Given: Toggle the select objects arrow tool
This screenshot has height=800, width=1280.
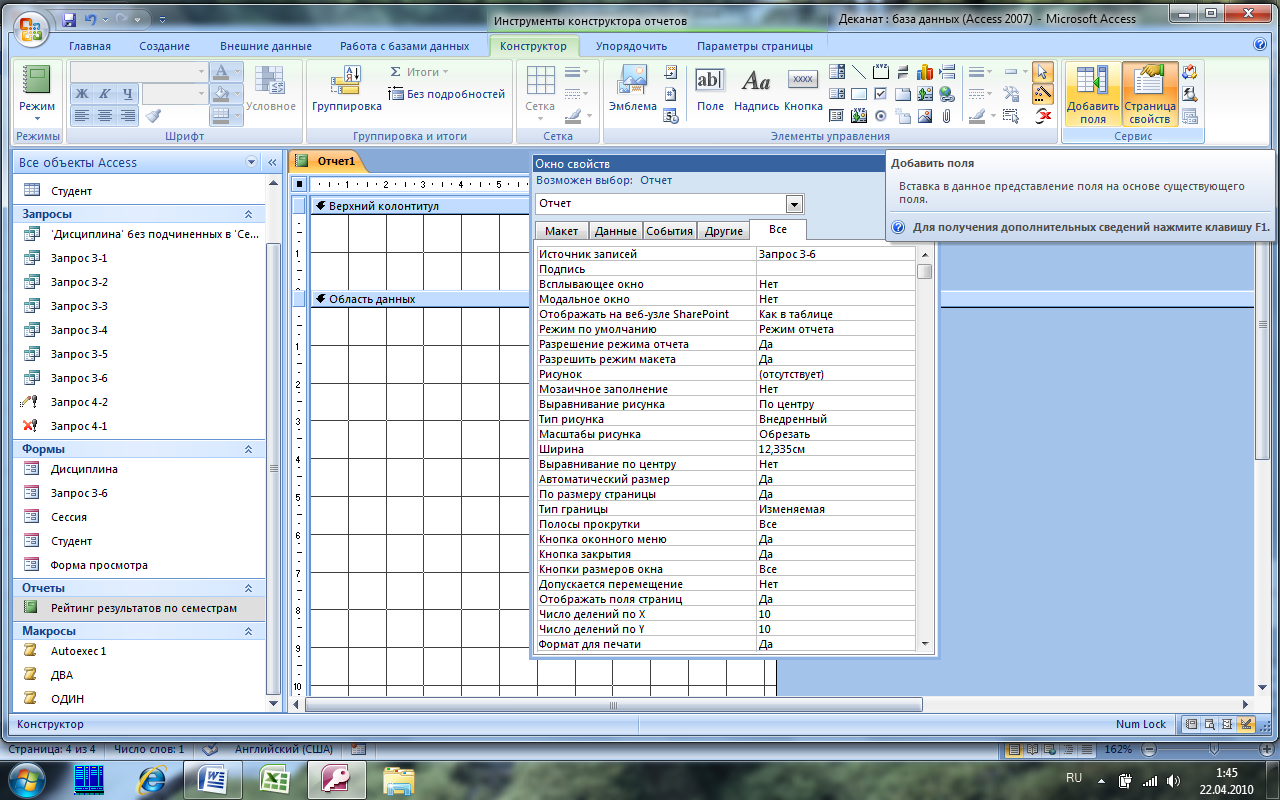Looking at the screenshot, I should [x=1043, y=72].
